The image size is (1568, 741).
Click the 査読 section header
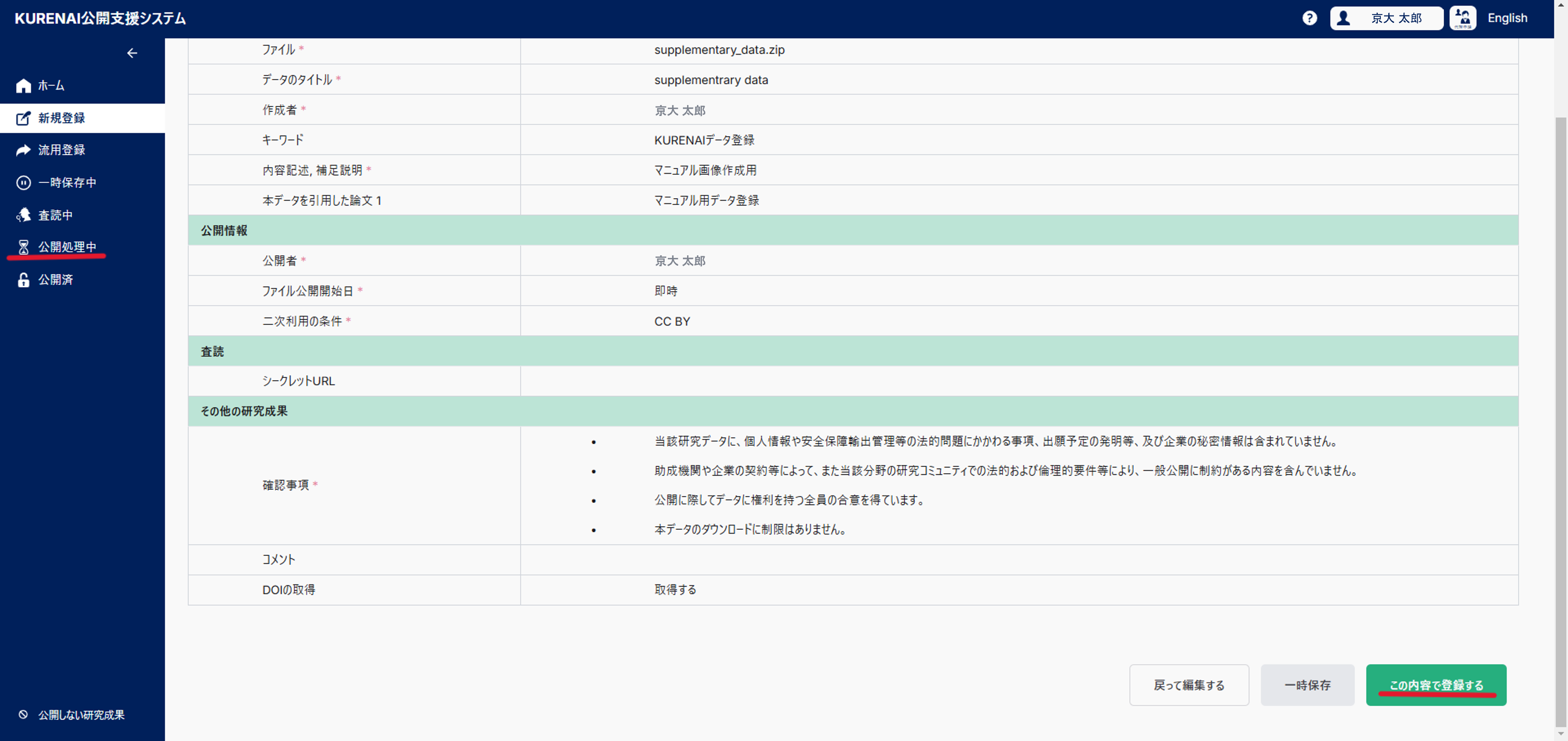click(853, 352)
